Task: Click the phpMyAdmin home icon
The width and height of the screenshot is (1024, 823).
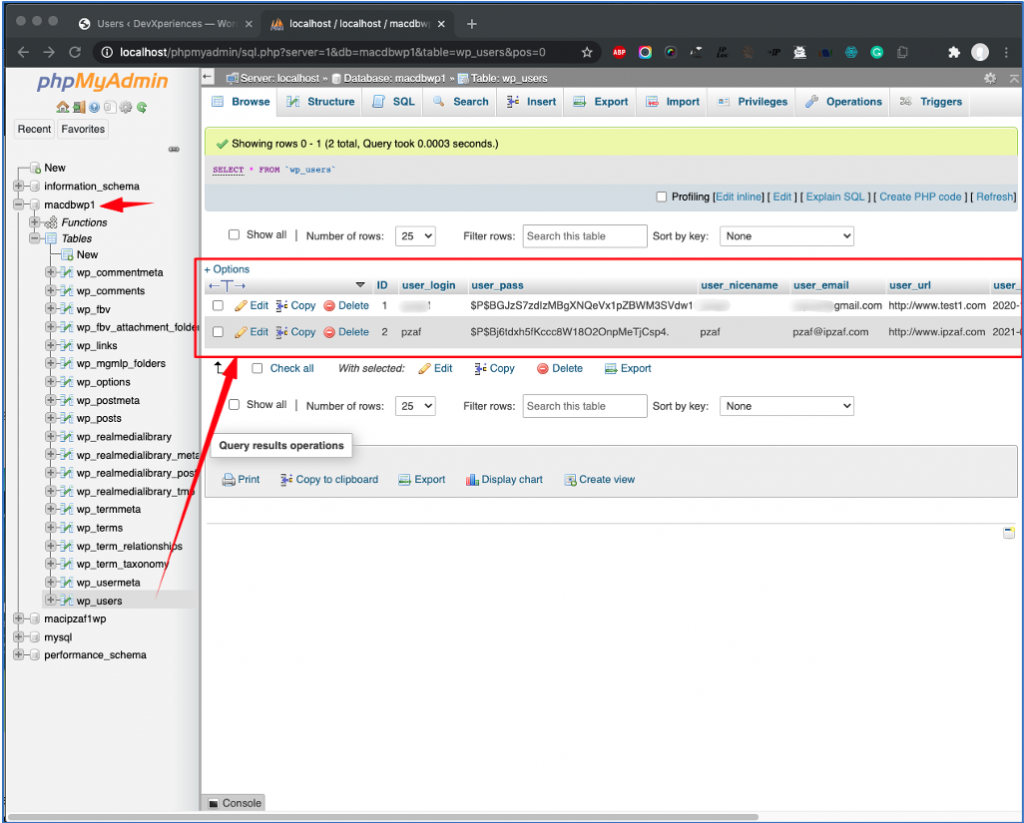Action: click(62, 107)
